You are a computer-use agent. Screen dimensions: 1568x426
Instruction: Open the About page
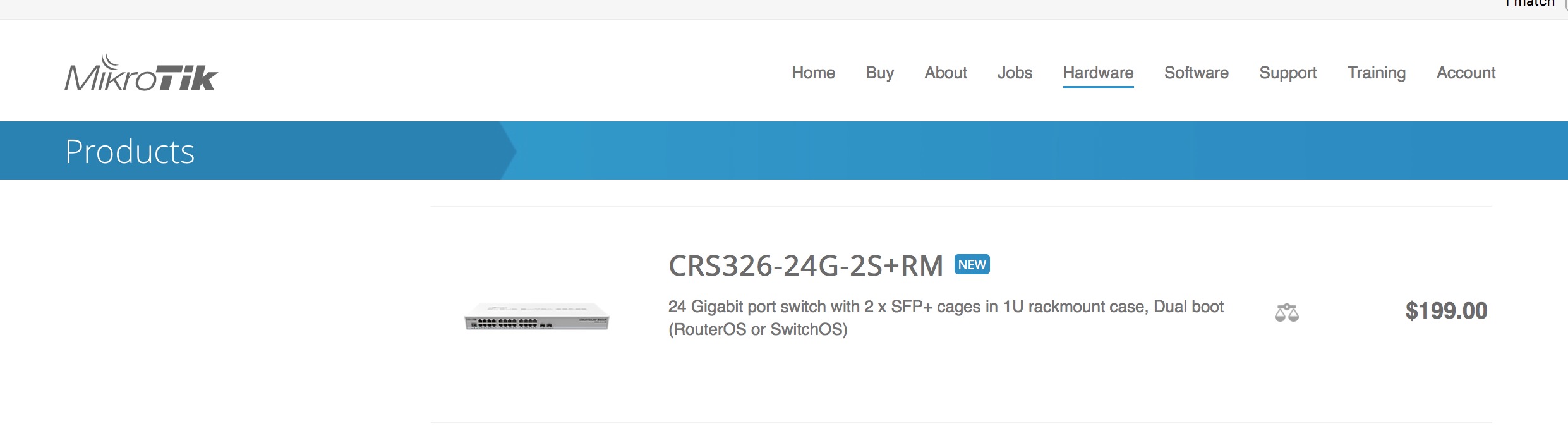click(946, 73)
